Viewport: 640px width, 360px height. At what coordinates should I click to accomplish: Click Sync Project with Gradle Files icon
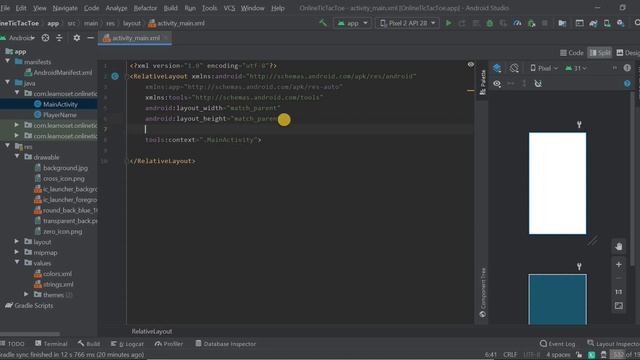pyautogui.click(x=593, y=23)
